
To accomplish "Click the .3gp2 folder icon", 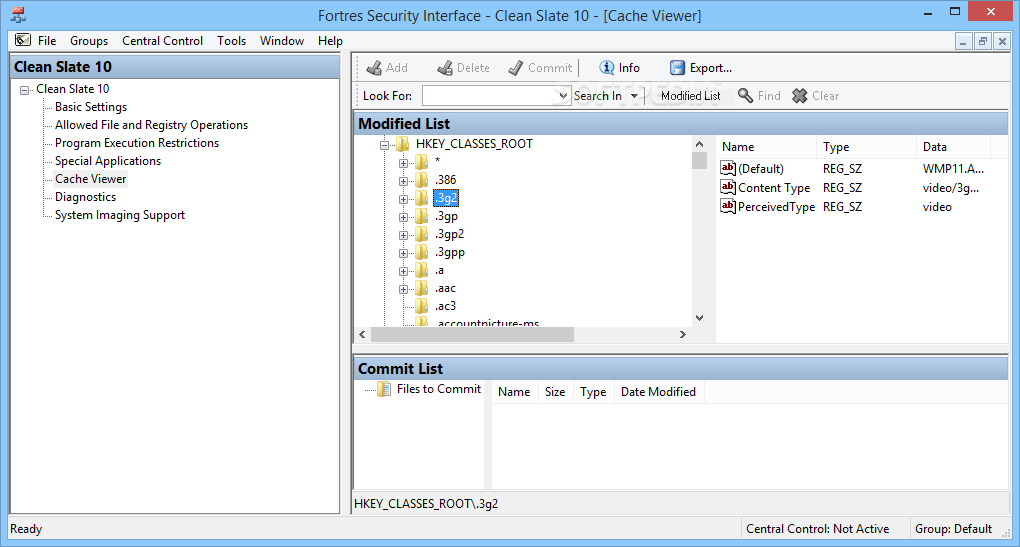I will pos(422,233).
